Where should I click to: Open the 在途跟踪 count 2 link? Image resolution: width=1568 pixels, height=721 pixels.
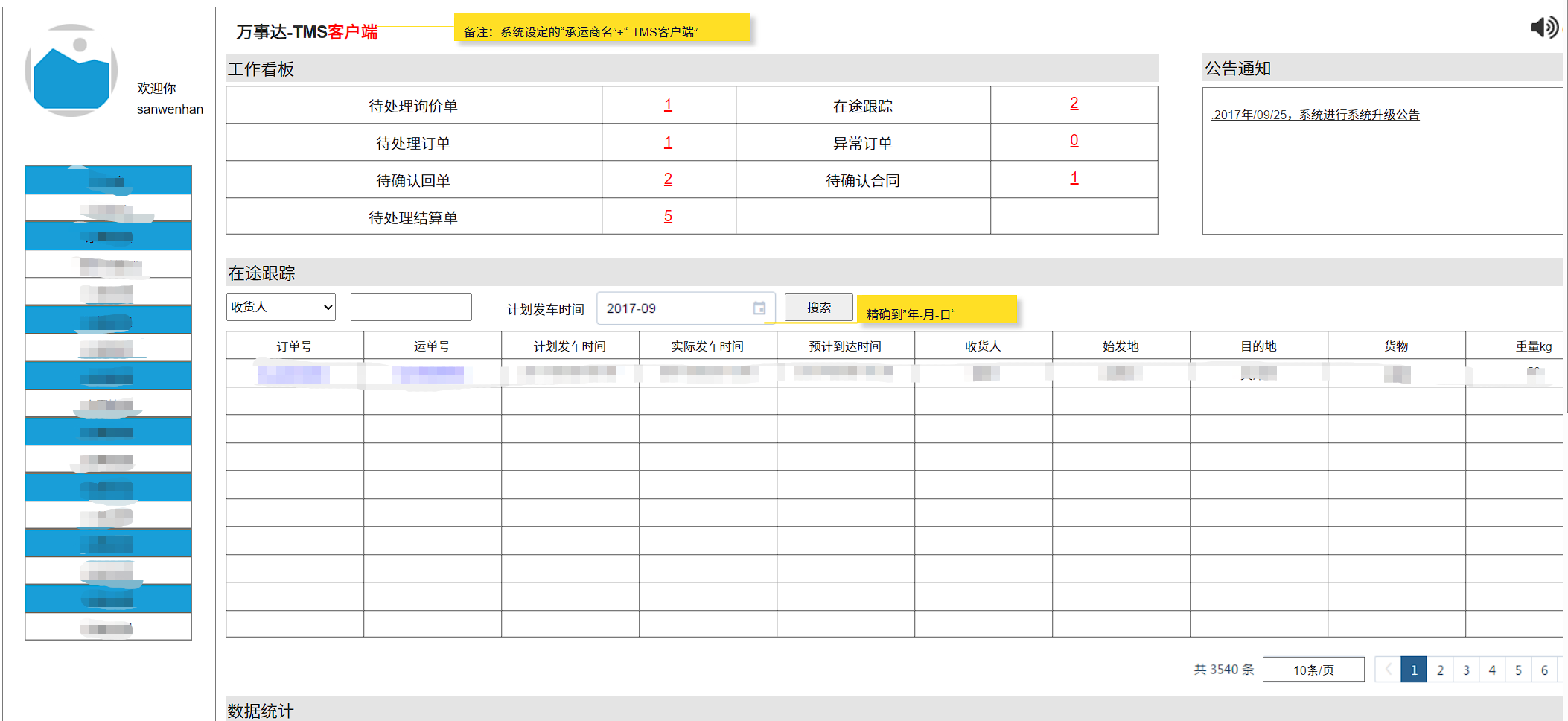tap(1074, 104)
